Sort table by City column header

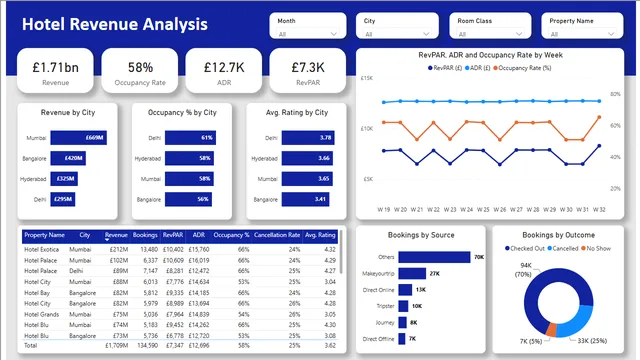84,235
